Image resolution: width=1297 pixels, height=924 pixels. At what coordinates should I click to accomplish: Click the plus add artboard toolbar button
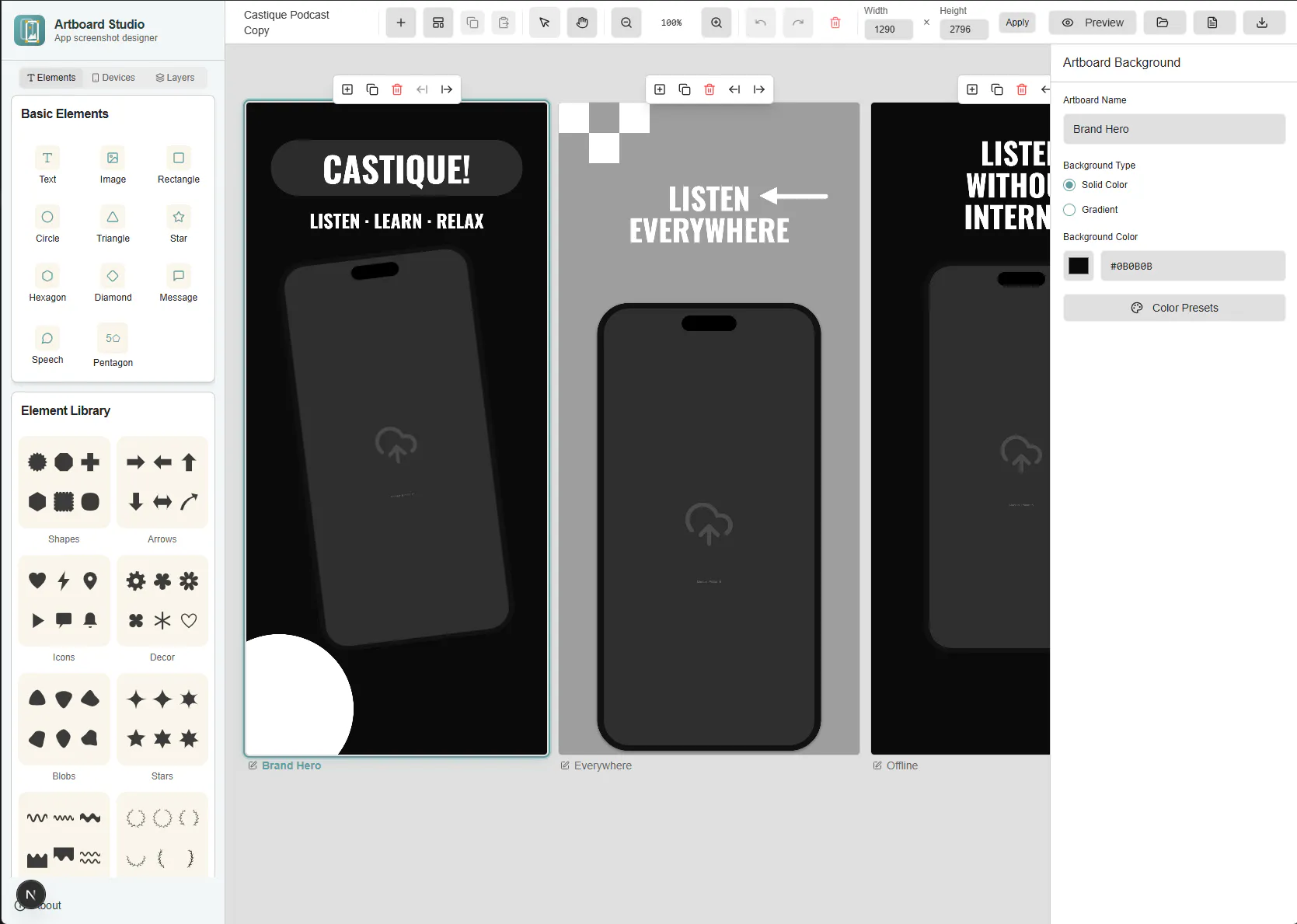(x=401, y=23)
